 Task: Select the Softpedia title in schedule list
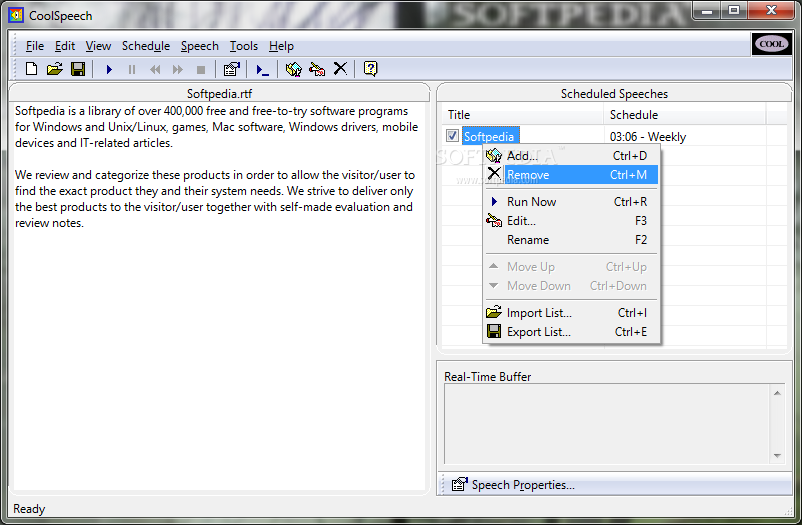click(490, 137)
